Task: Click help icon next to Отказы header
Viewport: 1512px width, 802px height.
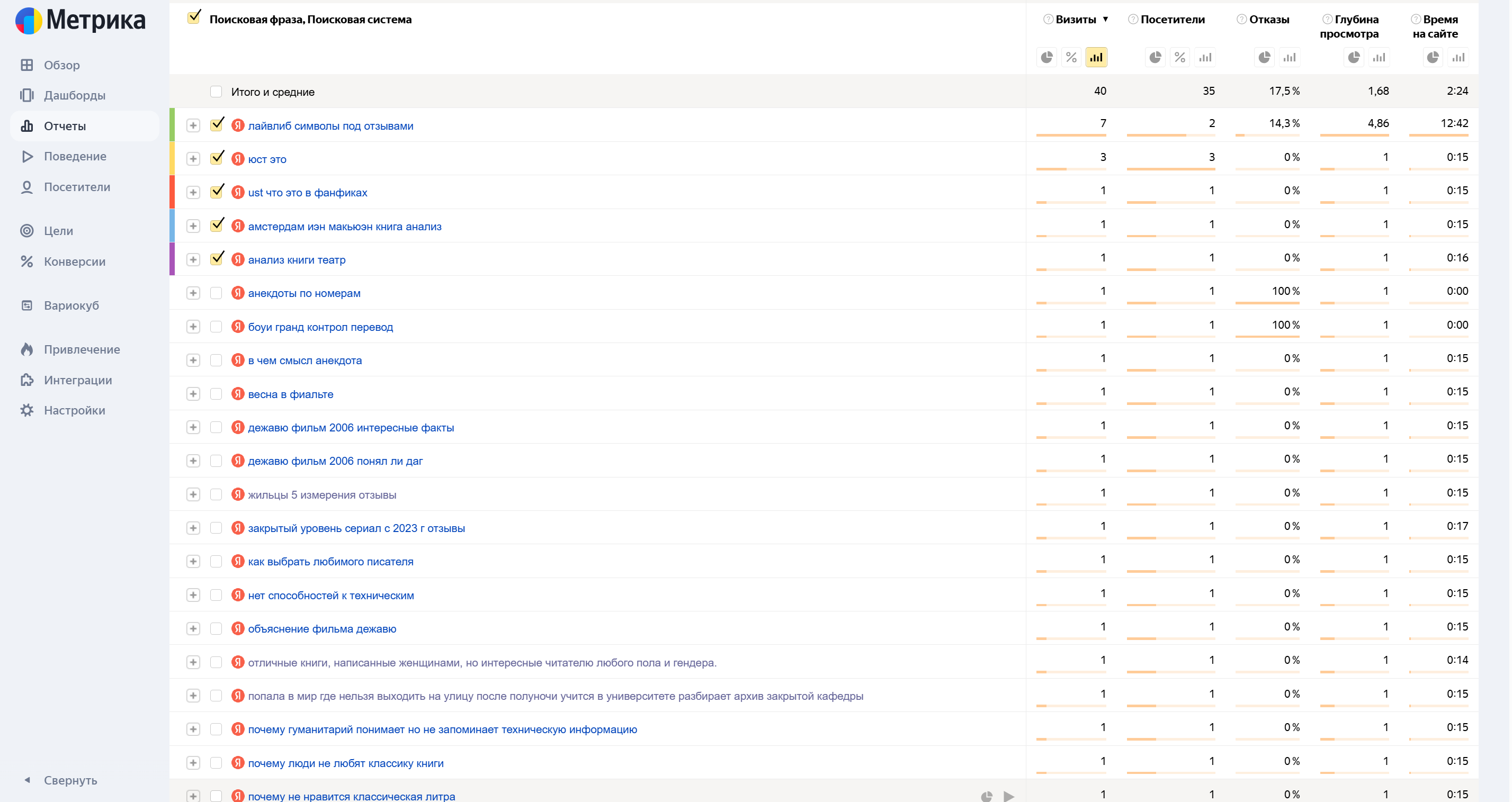Action: tap(1241, 20)
